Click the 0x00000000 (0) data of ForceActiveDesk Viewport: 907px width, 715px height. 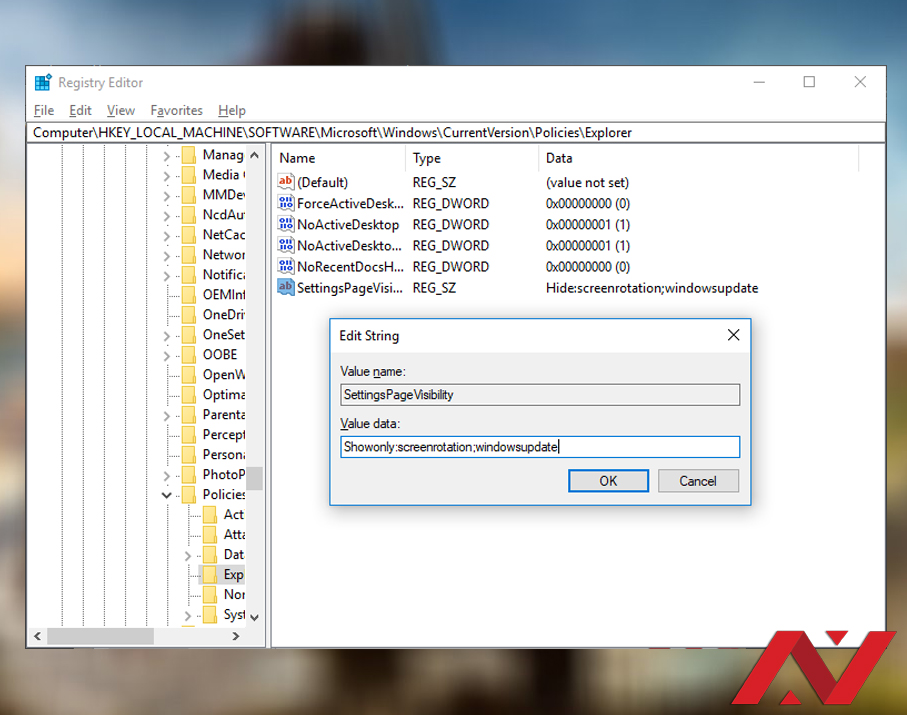pyautogui.click(x=588, y=203)
